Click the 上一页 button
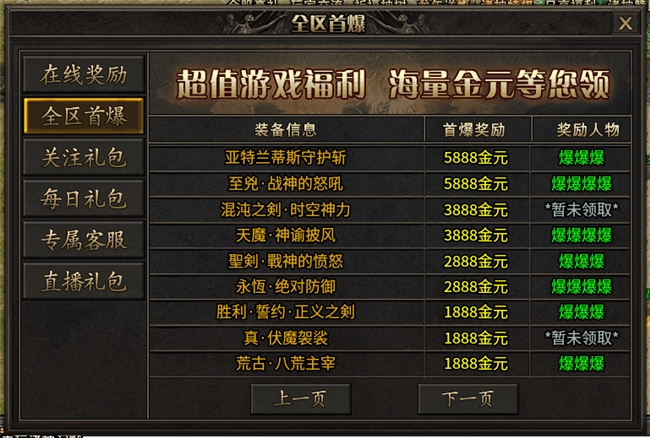Image resolution: width=650 pixels, height=438 pixels. tap(301, 399)
